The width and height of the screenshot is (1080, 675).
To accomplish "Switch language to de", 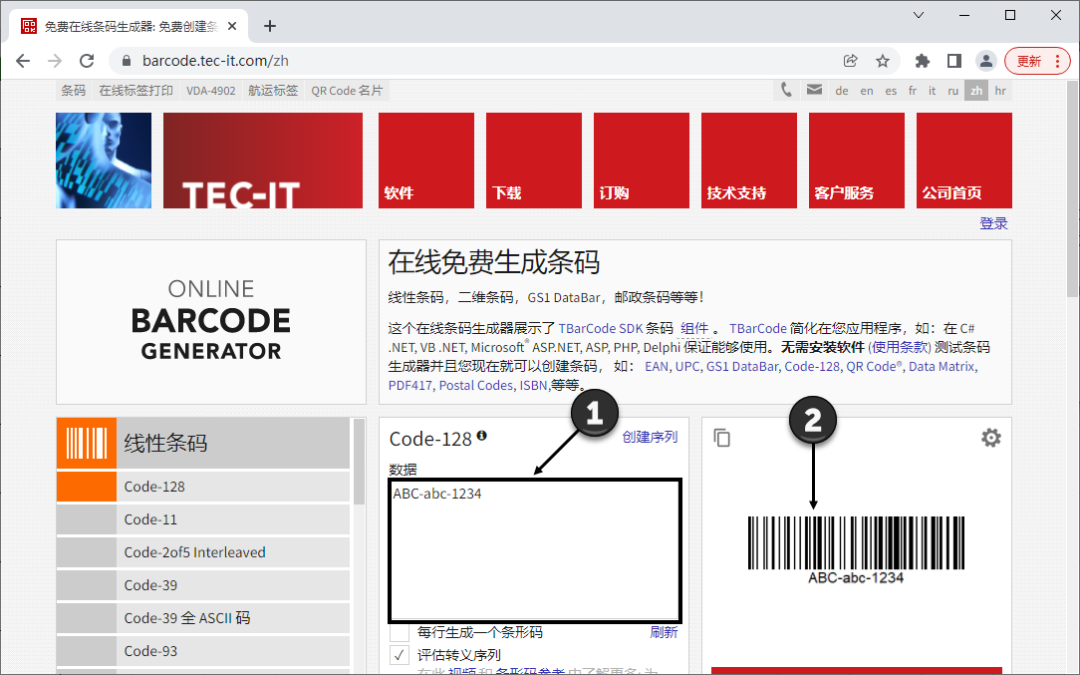I will click(x=842, y=90).
